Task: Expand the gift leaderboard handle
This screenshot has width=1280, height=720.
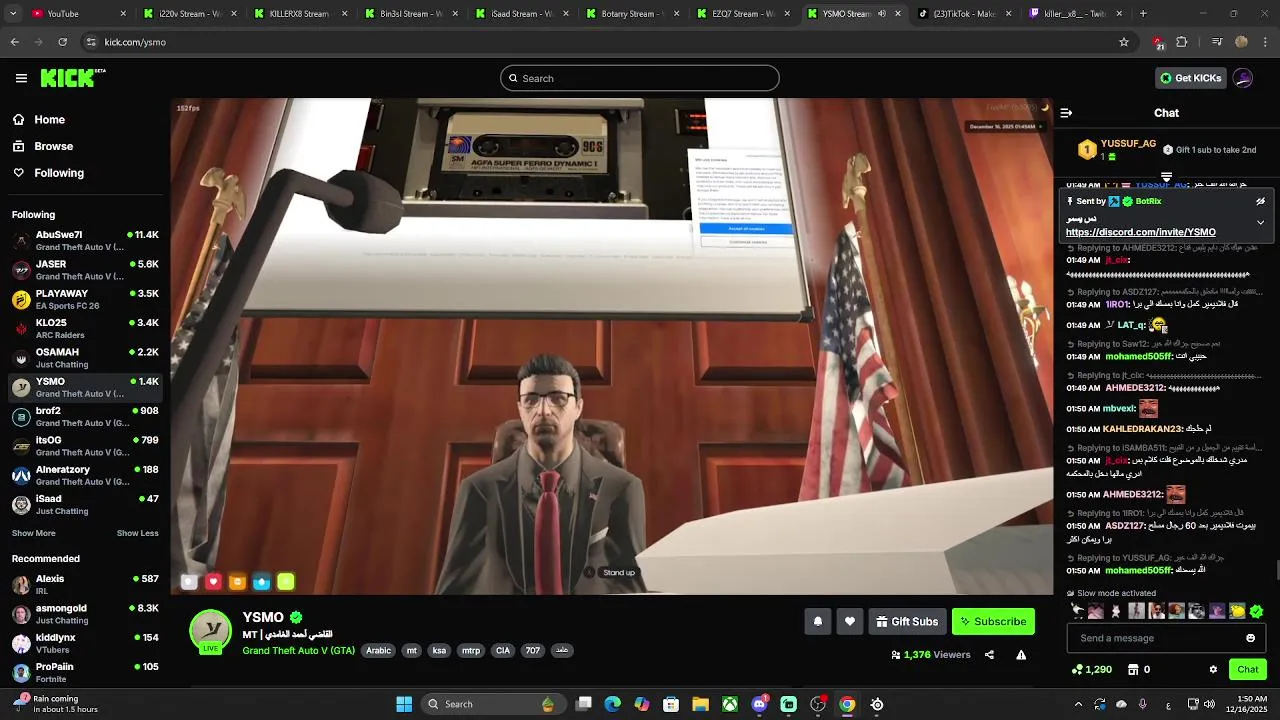Action: 1166,177
